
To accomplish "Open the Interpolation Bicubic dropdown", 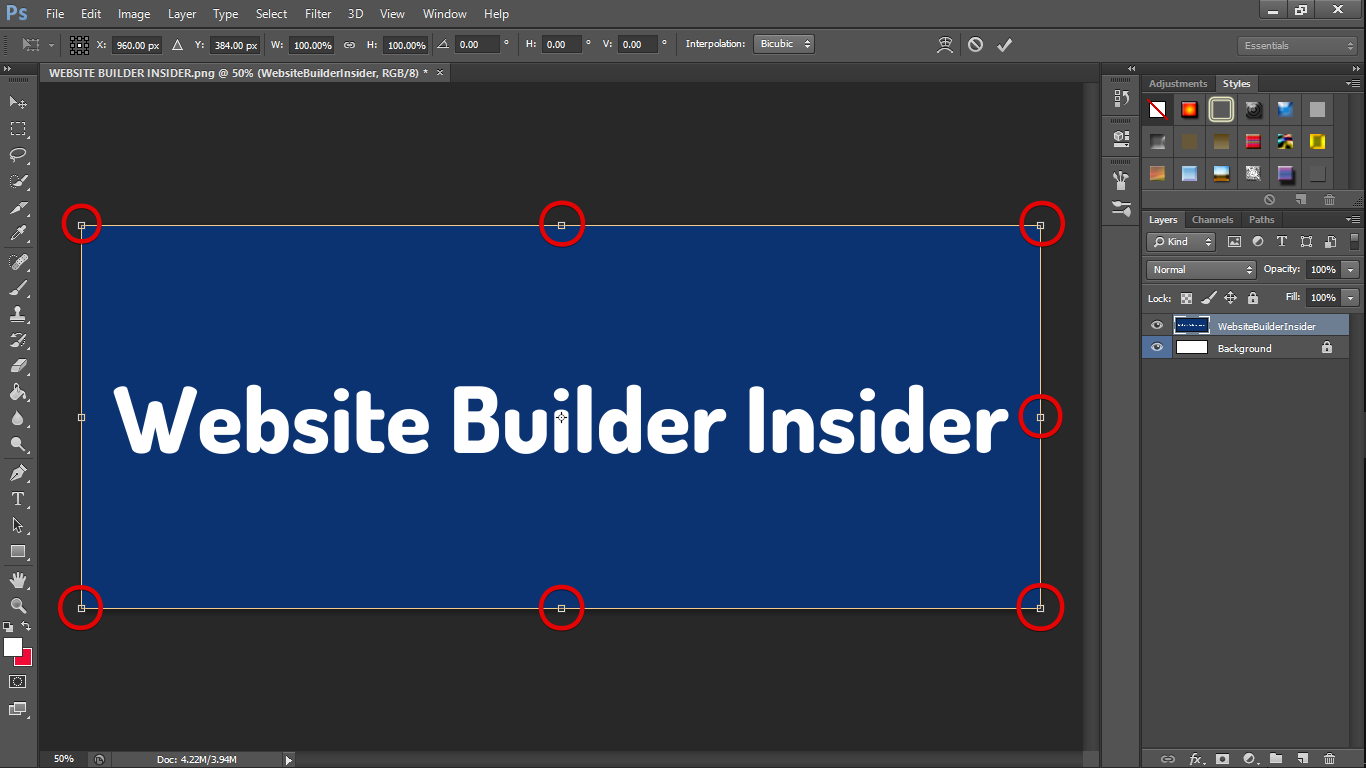I will pyautogui.click(x=785, y=45).
